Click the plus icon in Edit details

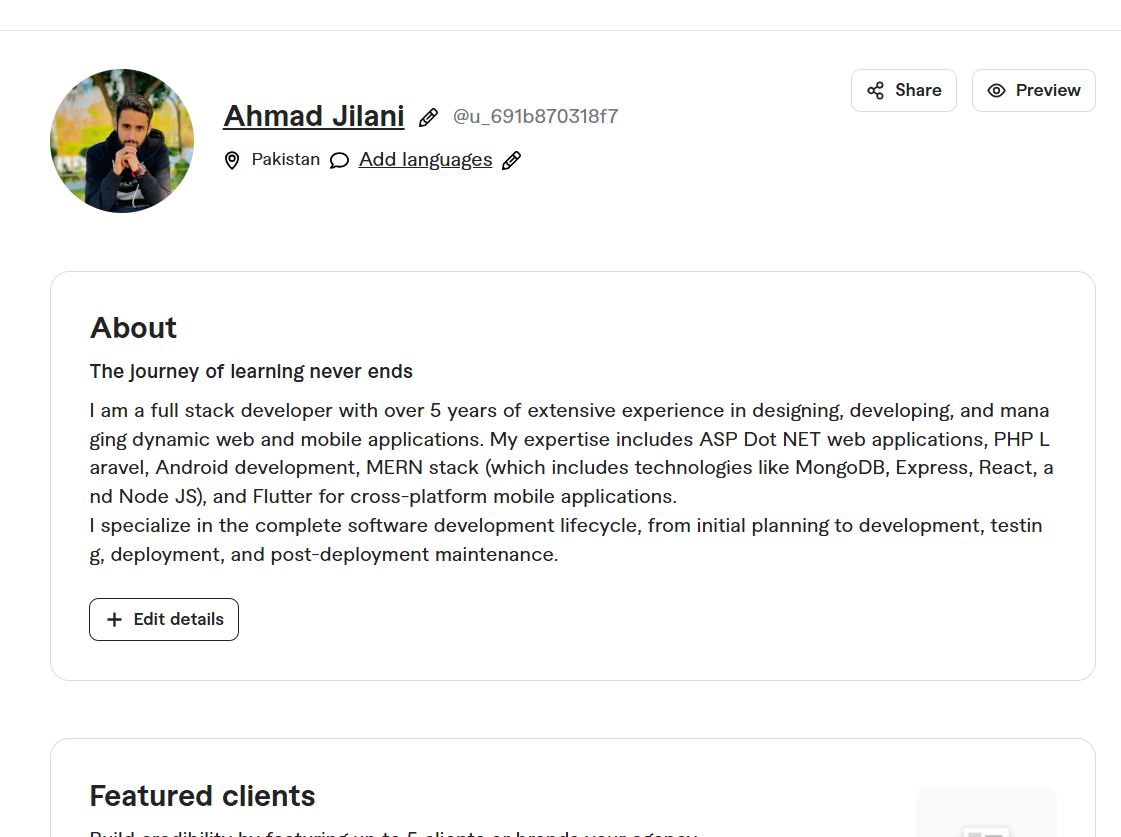point(114,620)
